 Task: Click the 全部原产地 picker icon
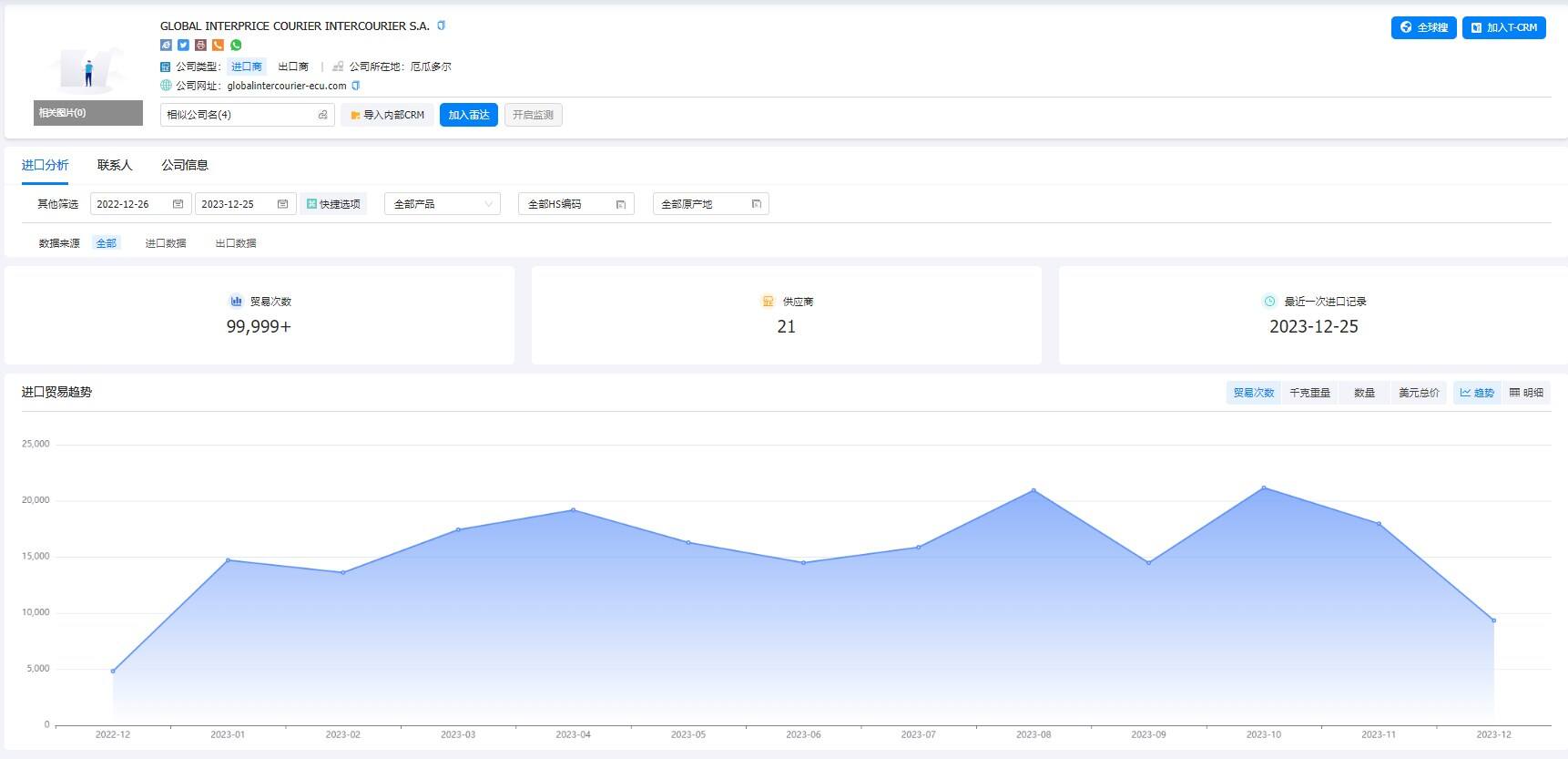(x=756, y=204)
